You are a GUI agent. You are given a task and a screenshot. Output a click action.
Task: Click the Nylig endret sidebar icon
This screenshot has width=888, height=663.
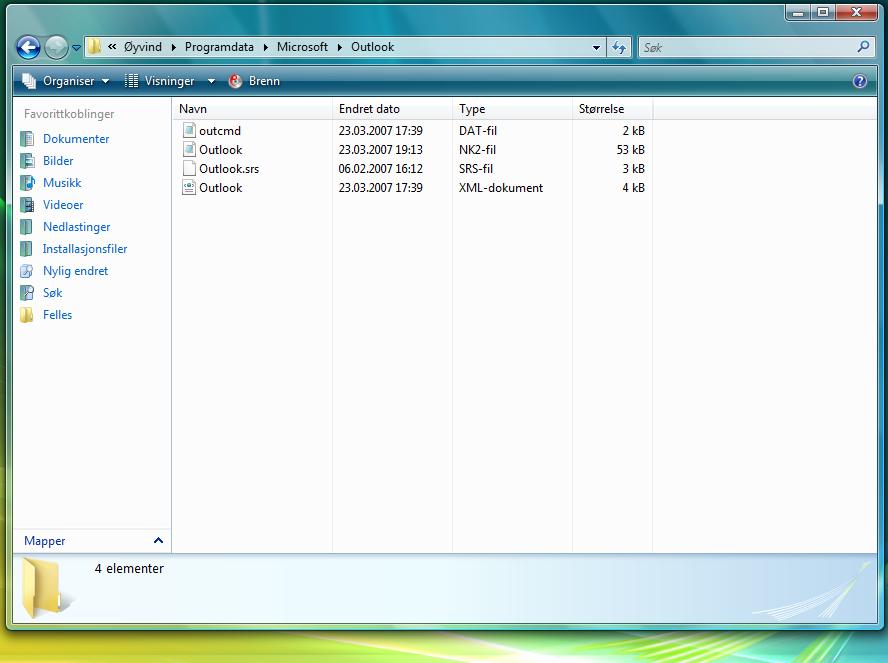click(27, 271)
